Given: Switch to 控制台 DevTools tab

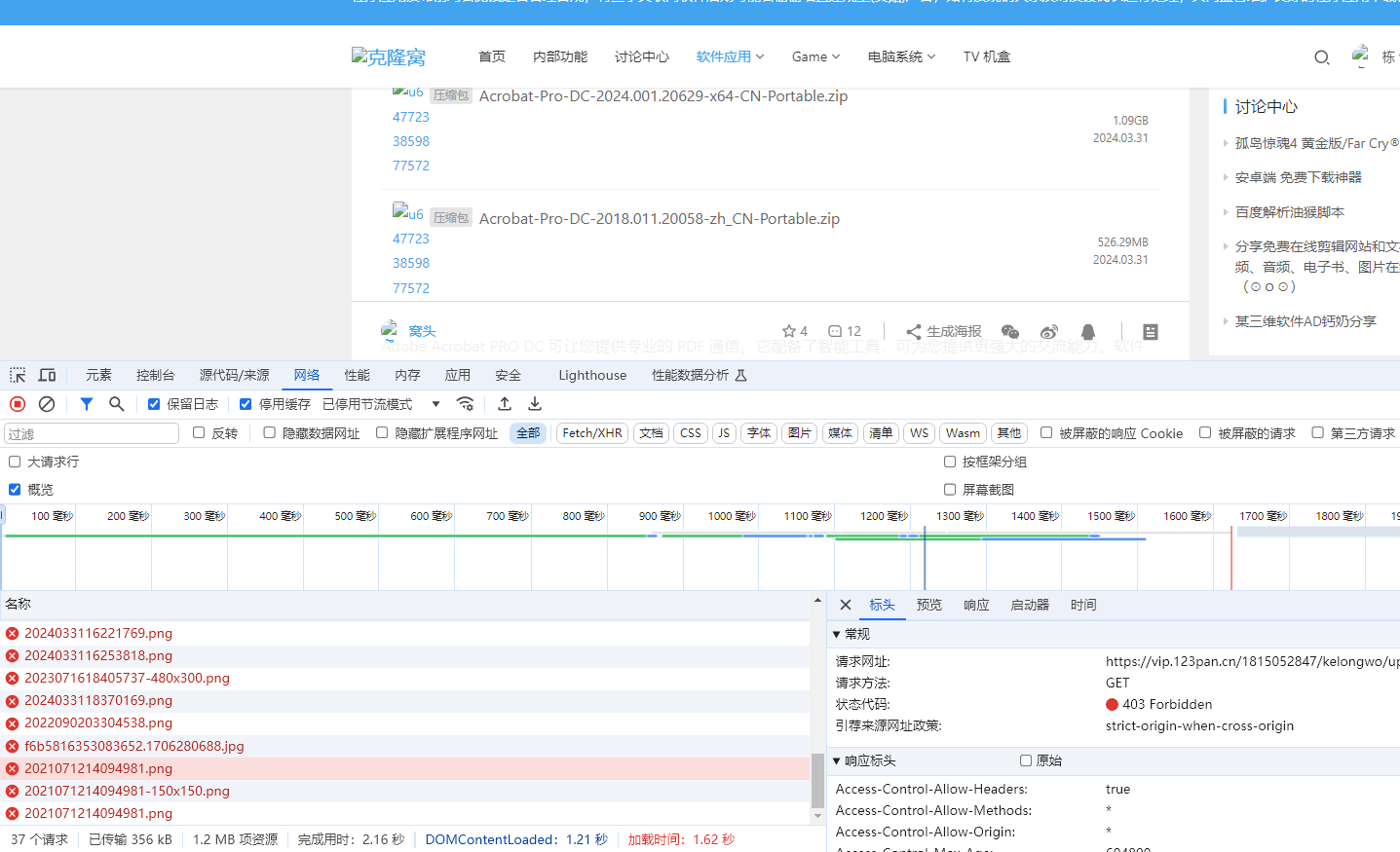Looking at the screenshot, I should (156, 375).
